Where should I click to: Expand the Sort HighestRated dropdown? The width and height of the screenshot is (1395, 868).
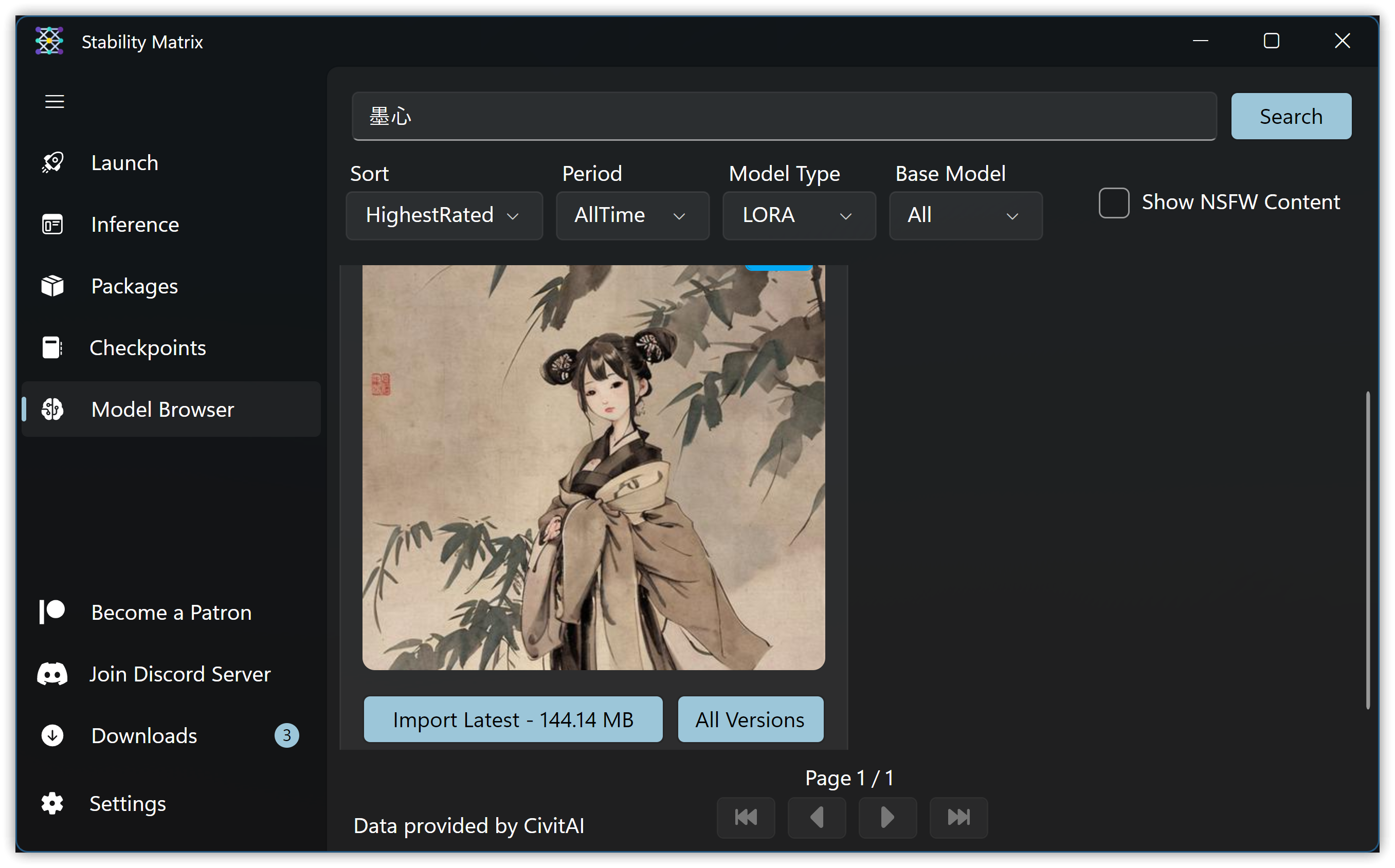(x=443, y=215)
